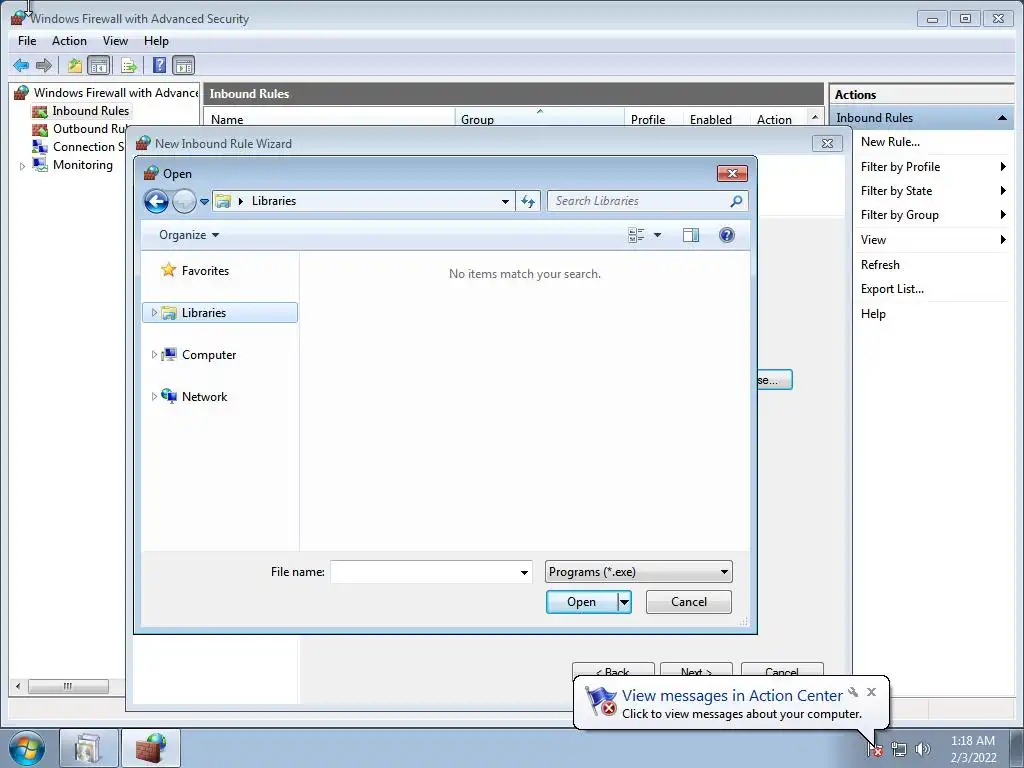Toggle the Show/Hide Action Pane icon
1024x768 pixels.
pos(184,65)
